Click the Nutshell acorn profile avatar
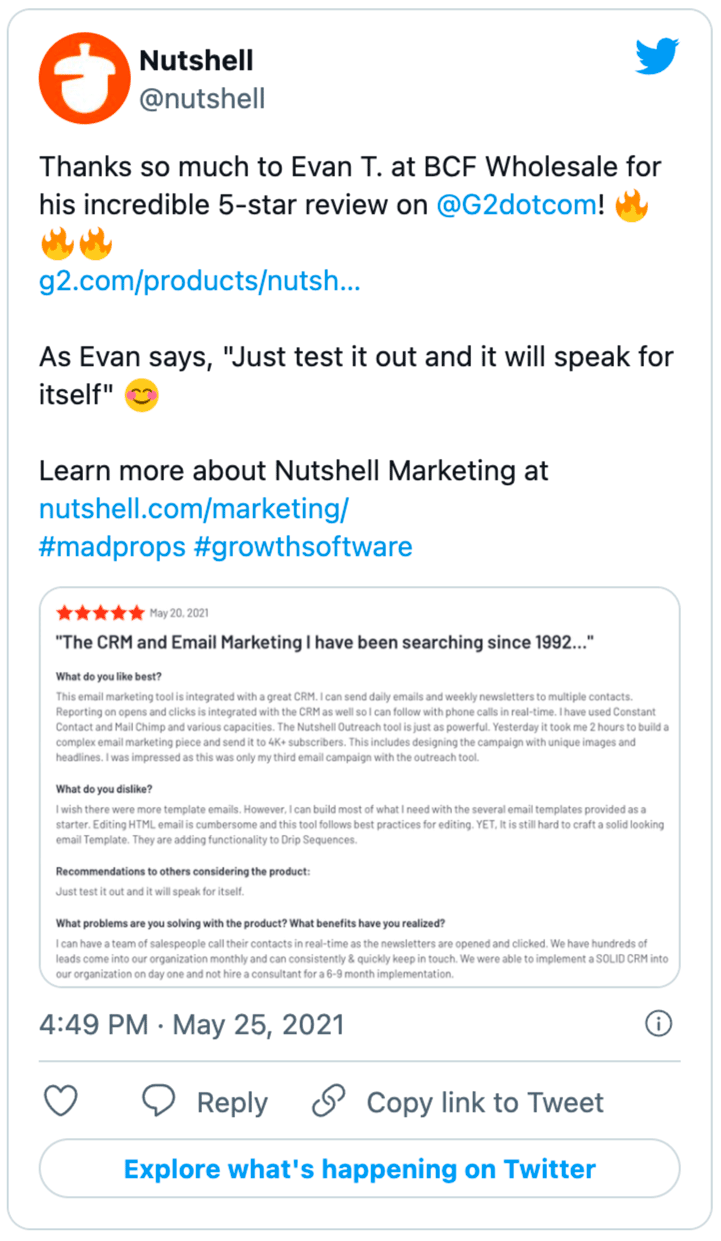The width and height of the screenshot is (721, 1241). coord(82,81)
